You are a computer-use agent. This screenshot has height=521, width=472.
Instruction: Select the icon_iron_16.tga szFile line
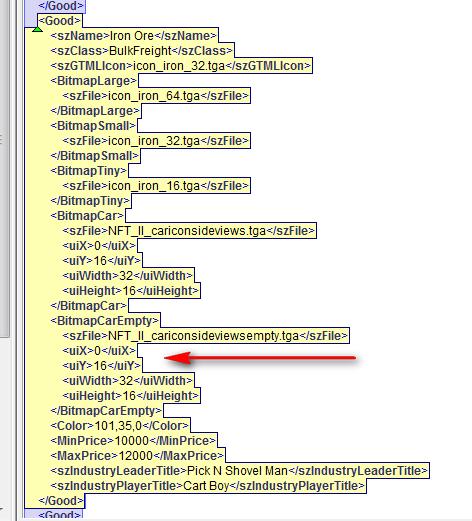(156, 186)
